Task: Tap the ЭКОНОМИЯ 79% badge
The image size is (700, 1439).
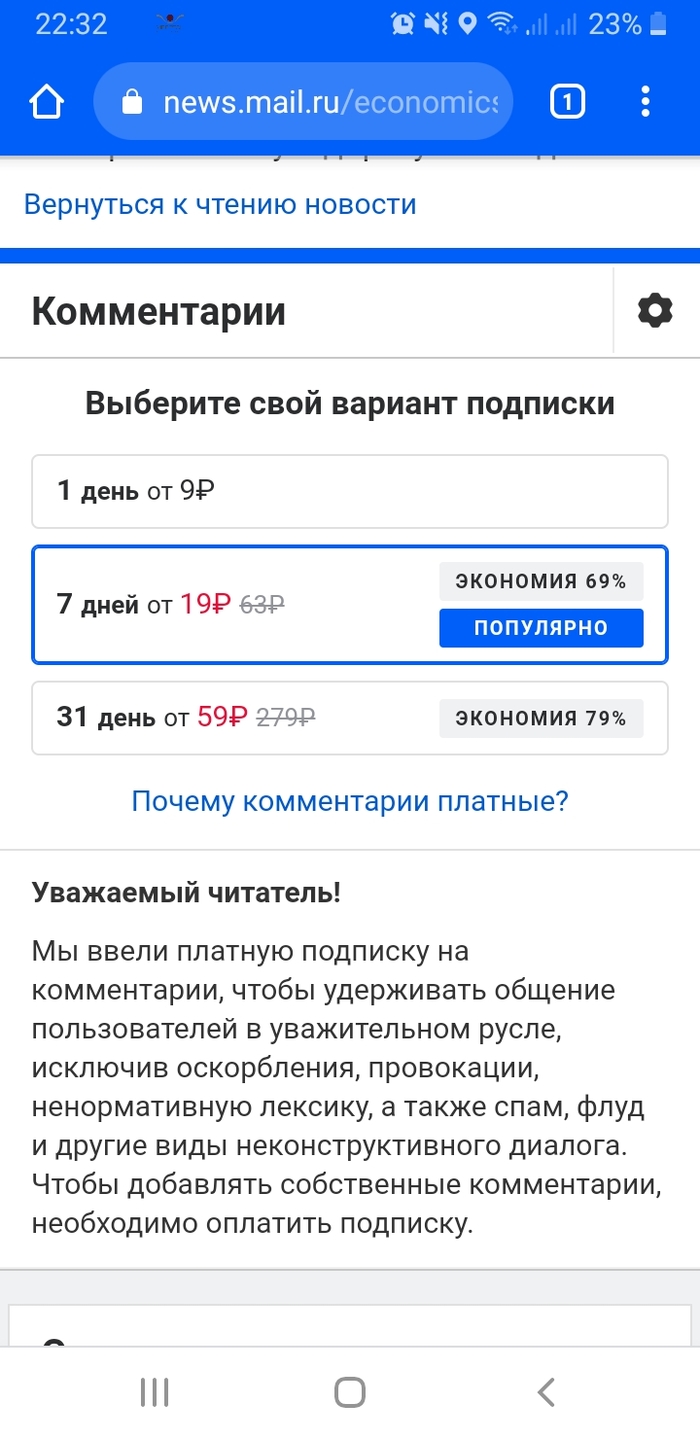Action: [541, 718]
